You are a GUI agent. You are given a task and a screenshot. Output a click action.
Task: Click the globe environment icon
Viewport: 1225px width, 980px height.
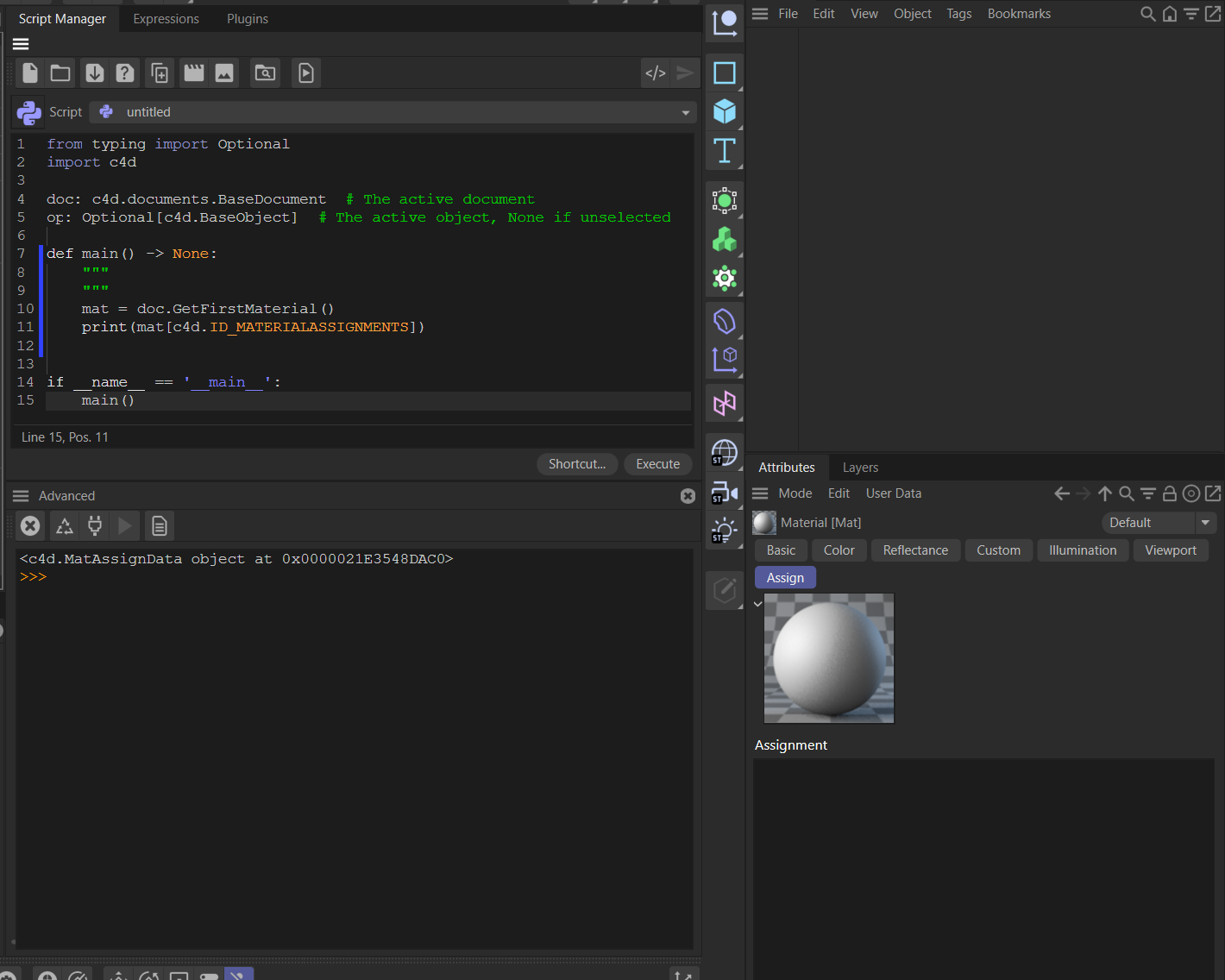click(x=725, y=453)
